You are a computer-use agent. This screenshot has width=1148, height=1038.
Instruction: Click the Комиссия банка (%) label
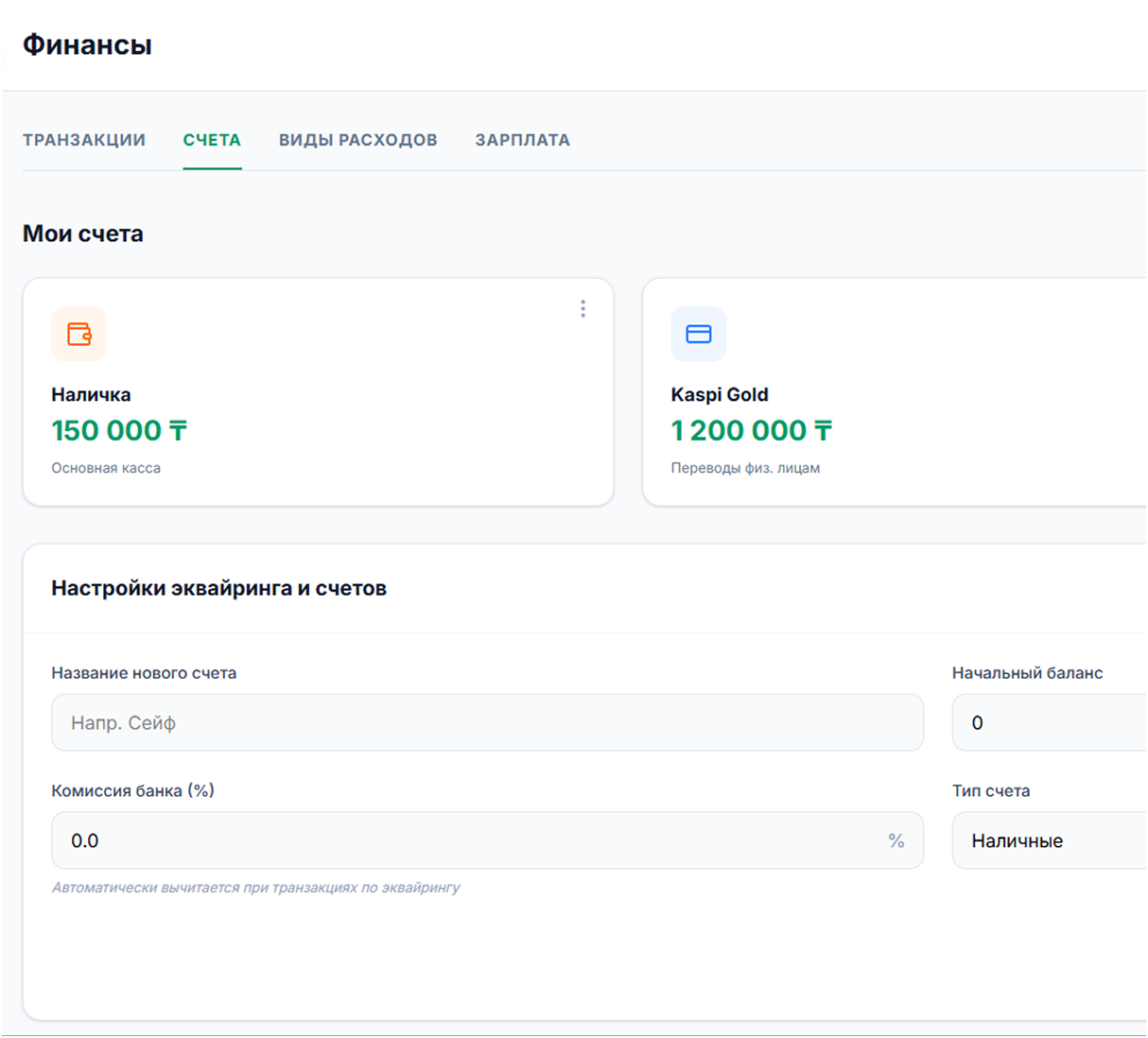tap(133, 790)
